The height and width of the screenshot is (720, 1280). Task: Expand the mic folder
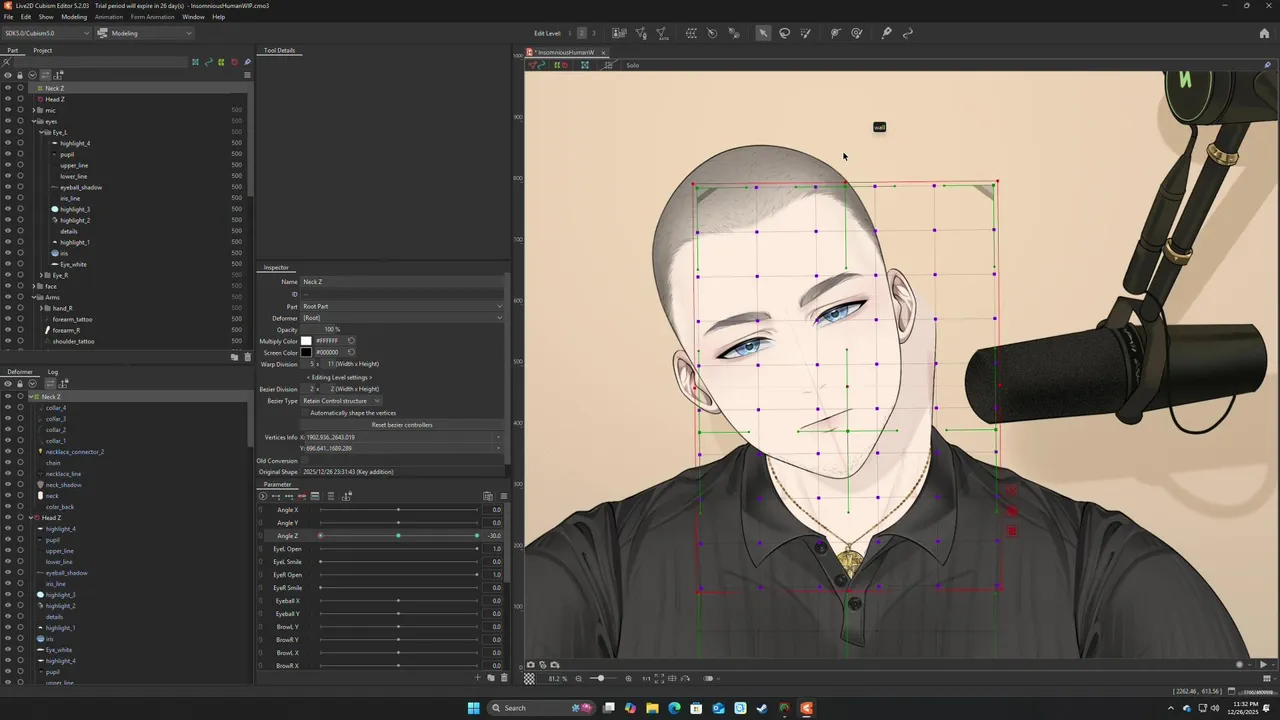[34, 110]
